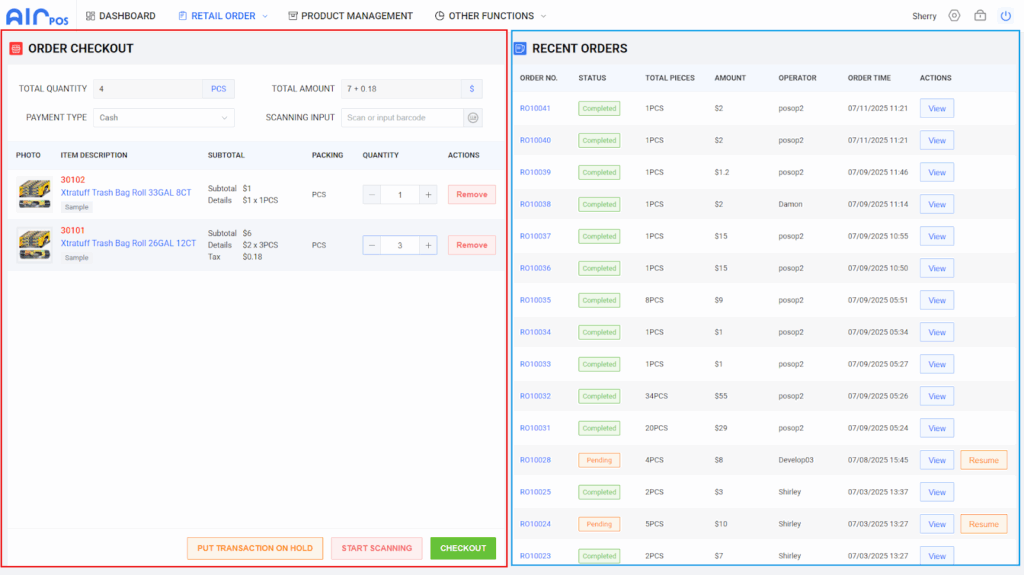Image resolution: width=1024 pixels, height=575 pixels.
Task: Resume pending order RO10028
Action: 983,460
